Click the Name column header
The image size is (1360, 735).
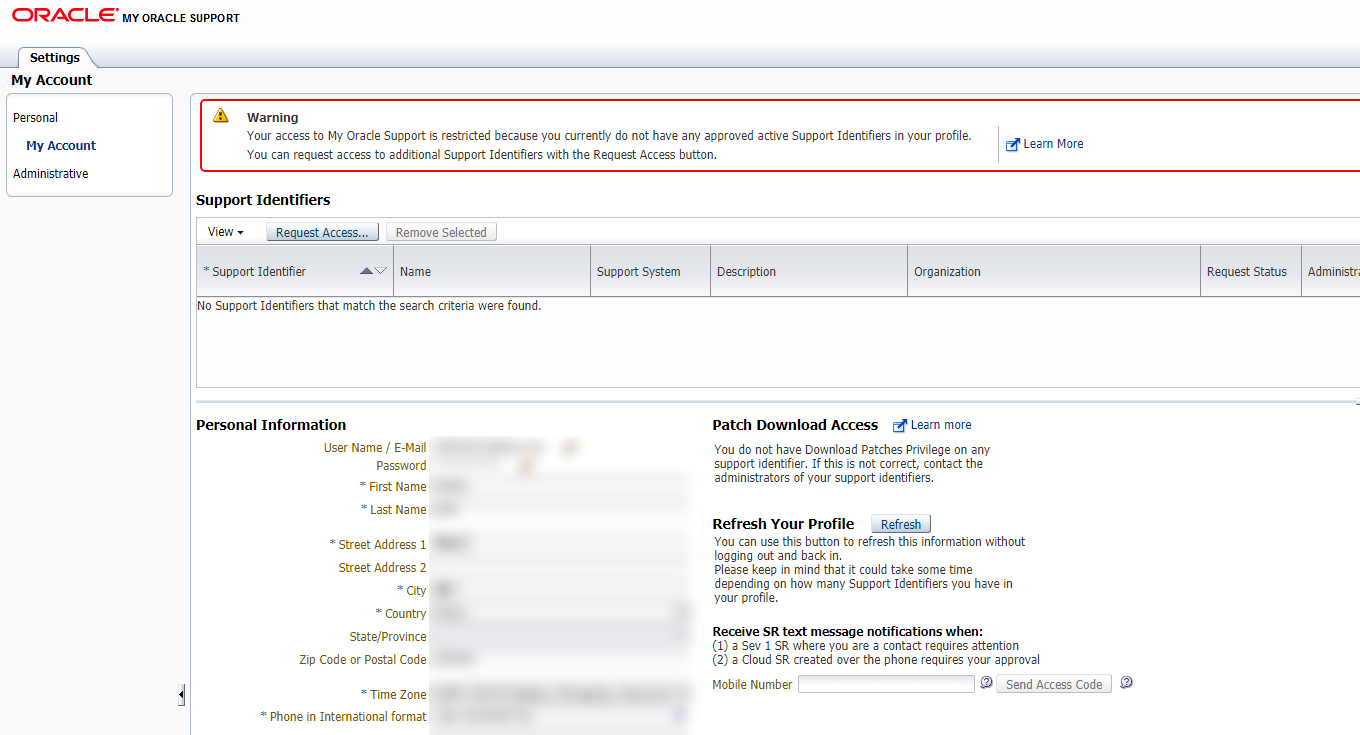(492, 271)
